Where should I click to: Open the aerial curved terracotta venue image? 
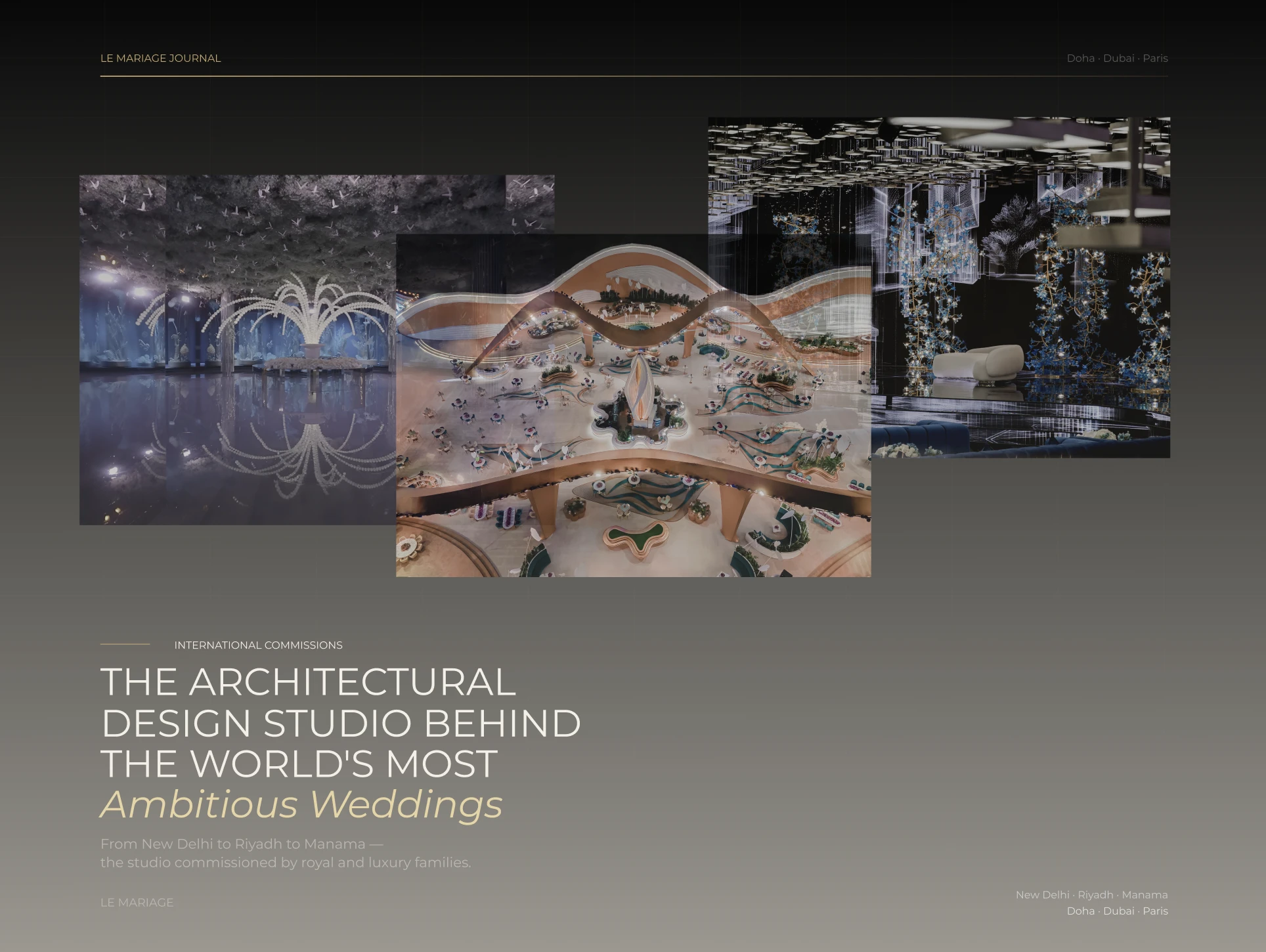[634, 405]
